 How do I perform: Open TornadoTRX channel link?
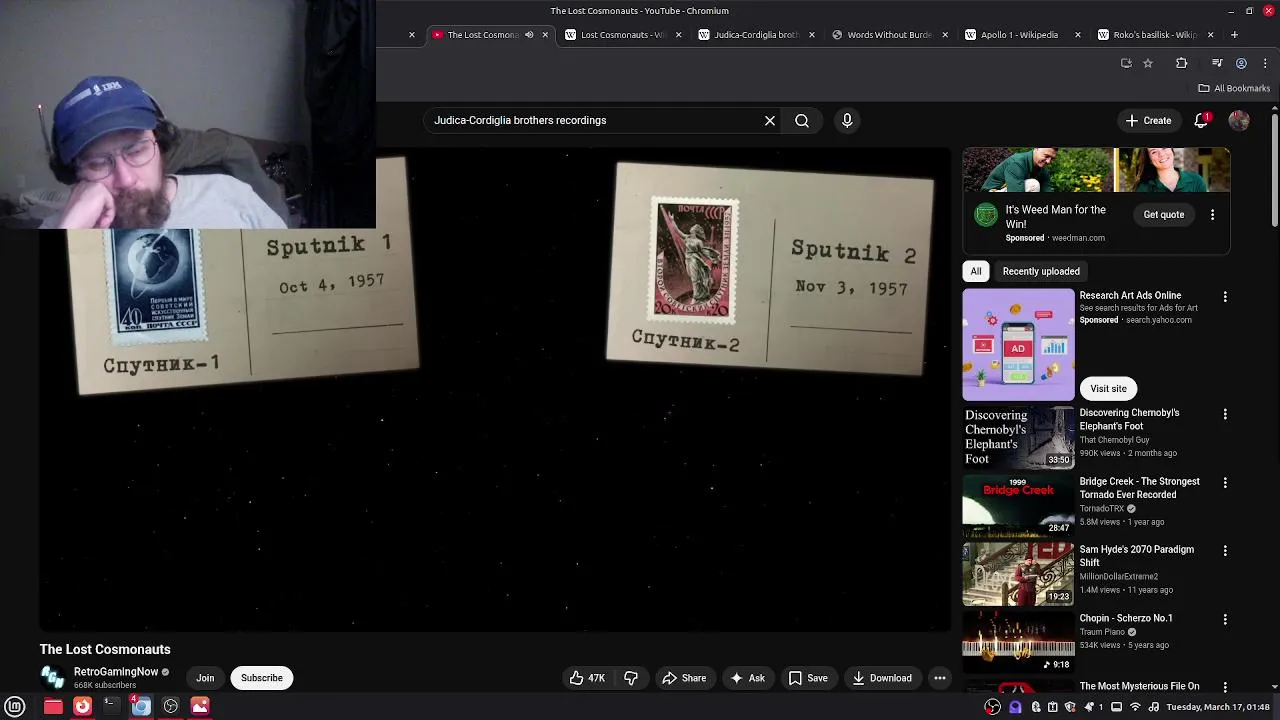(1101, 508)
